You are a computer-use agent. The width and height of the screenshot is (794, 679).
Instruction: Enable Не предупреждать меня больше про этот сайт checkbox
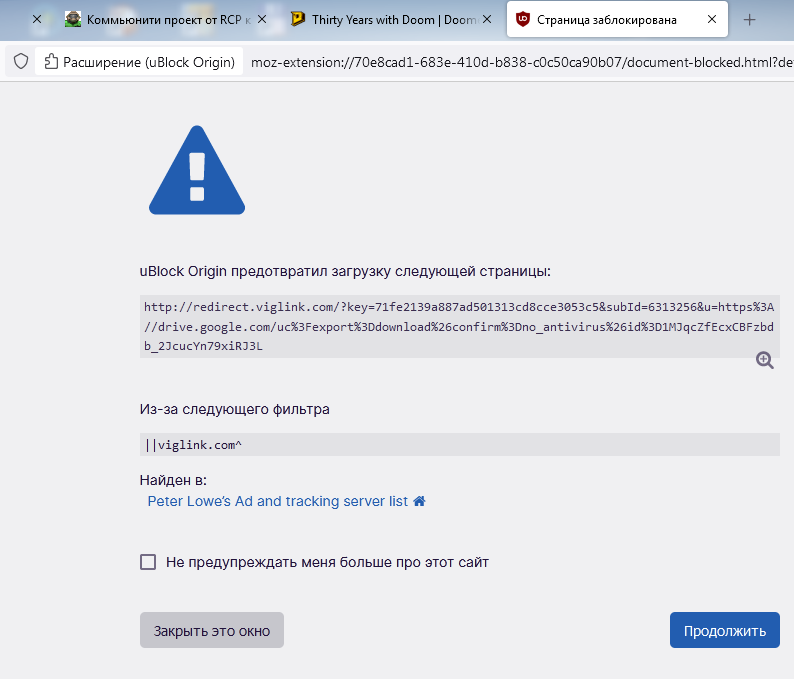point(148,562)
